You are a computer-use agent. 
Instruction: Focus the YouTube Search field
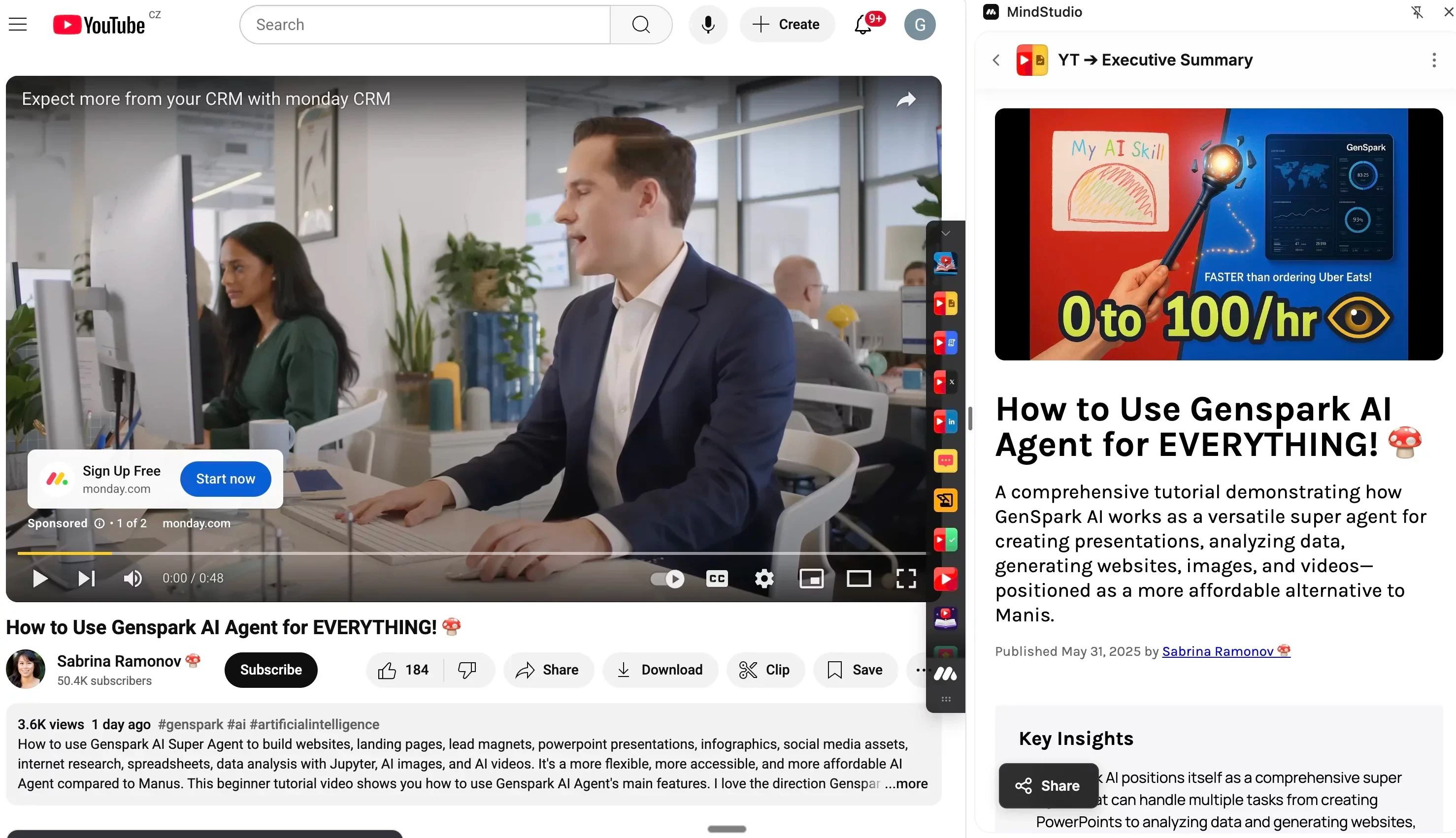[425, 25]
